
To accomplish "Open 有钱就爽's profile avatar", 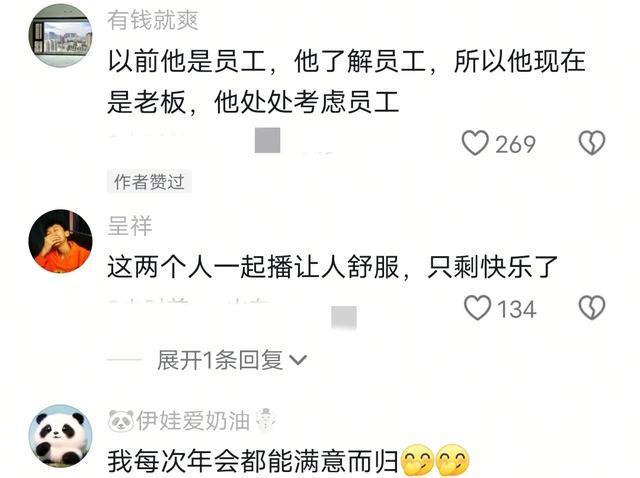I will 60,36.
